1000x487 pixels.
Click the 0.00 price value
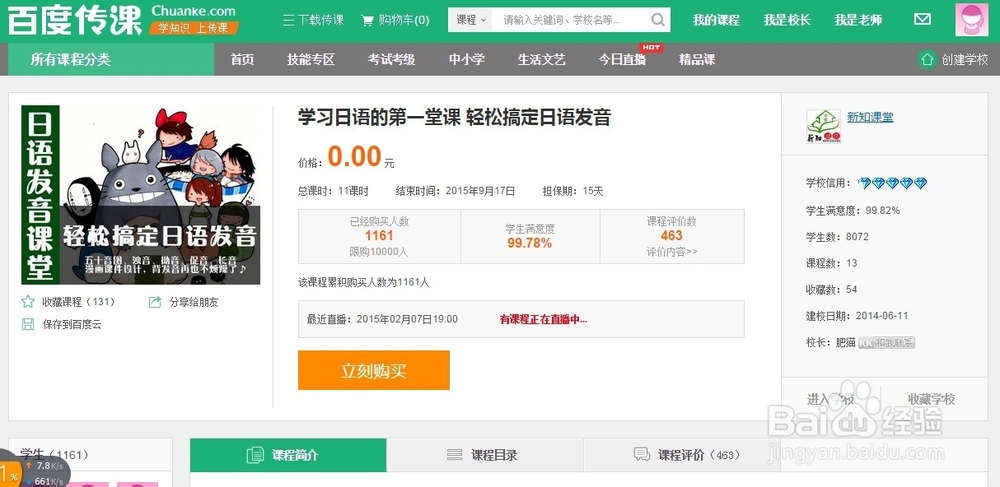pos(355,156)
